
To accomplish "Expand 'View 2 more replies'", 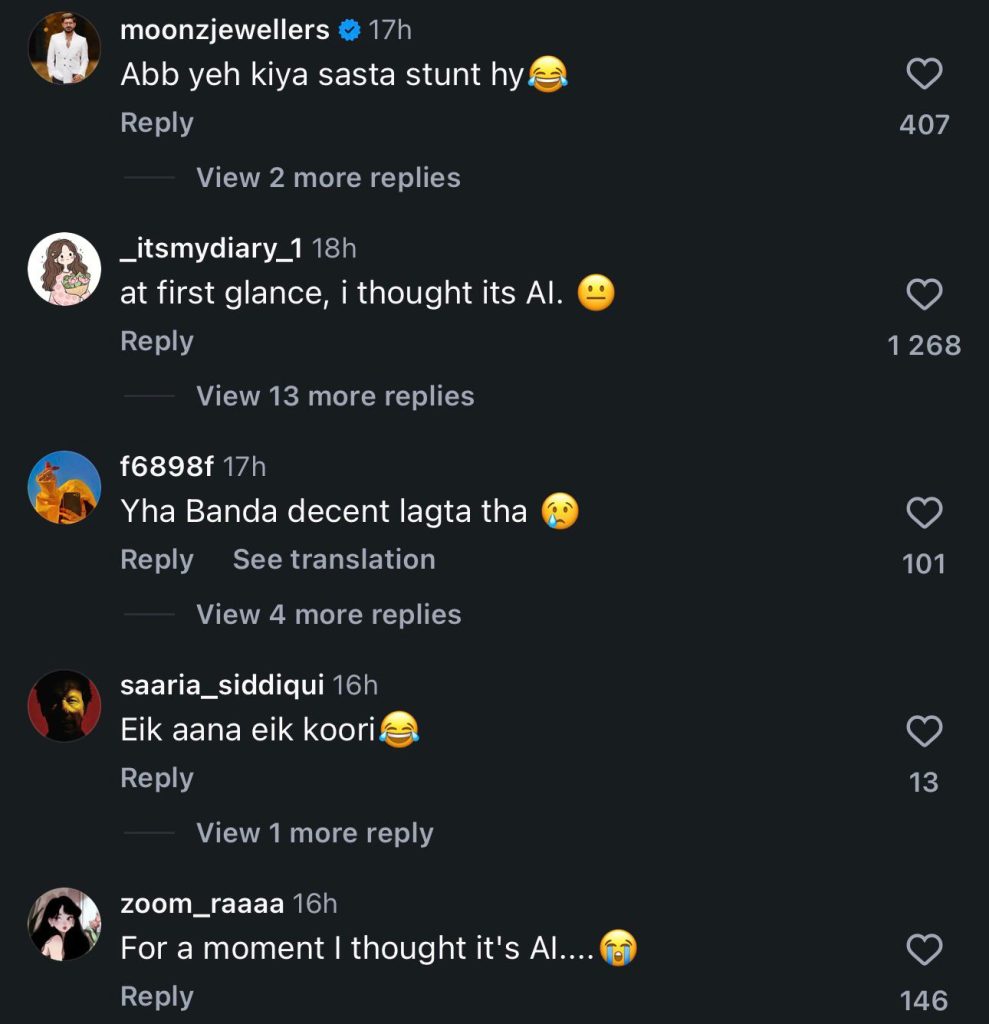I will 328,178.
